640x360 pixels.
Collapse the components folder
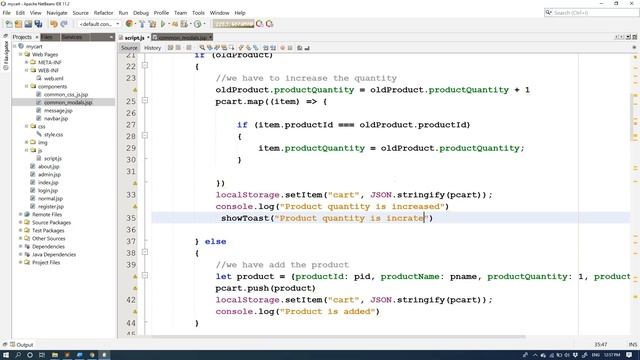pos(27,86)
